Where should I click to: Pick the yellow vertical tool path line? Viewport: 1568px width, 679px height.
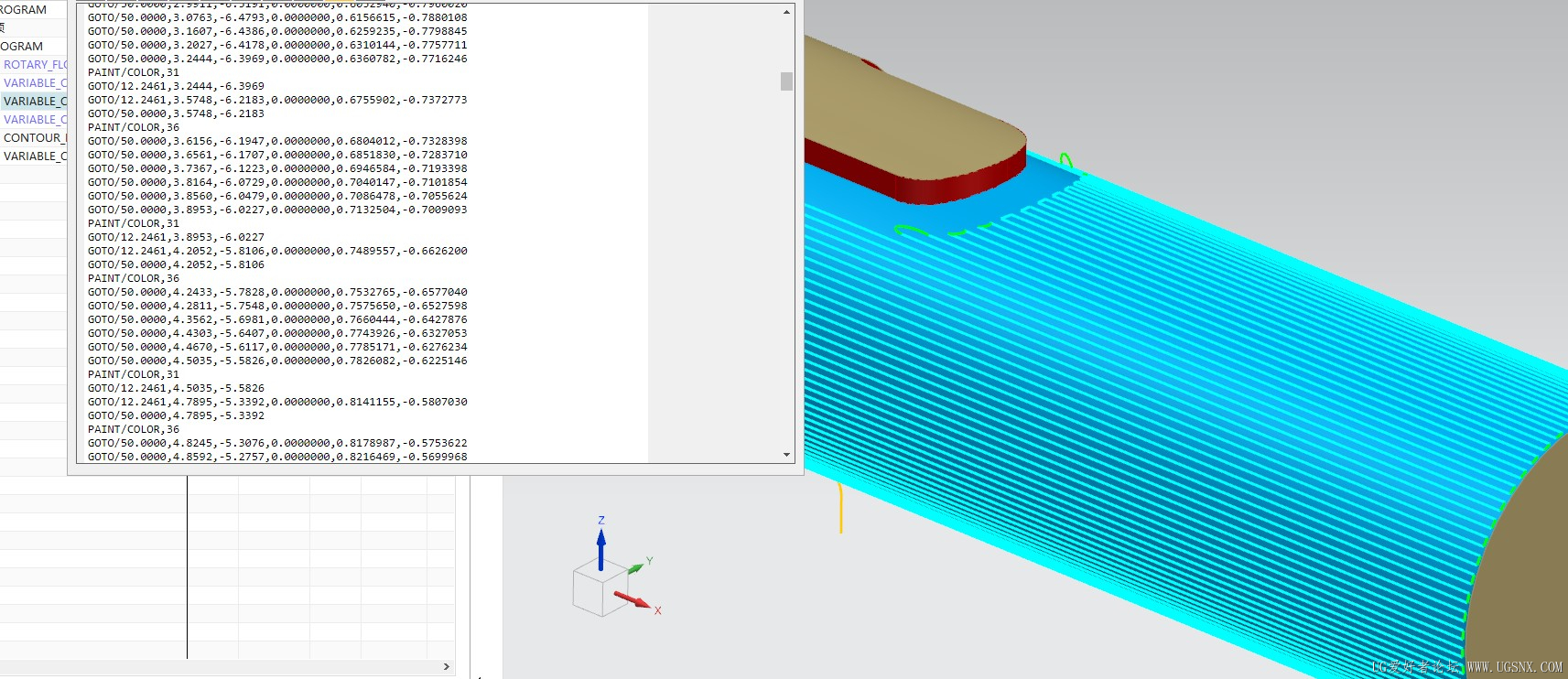pos(840,509)
